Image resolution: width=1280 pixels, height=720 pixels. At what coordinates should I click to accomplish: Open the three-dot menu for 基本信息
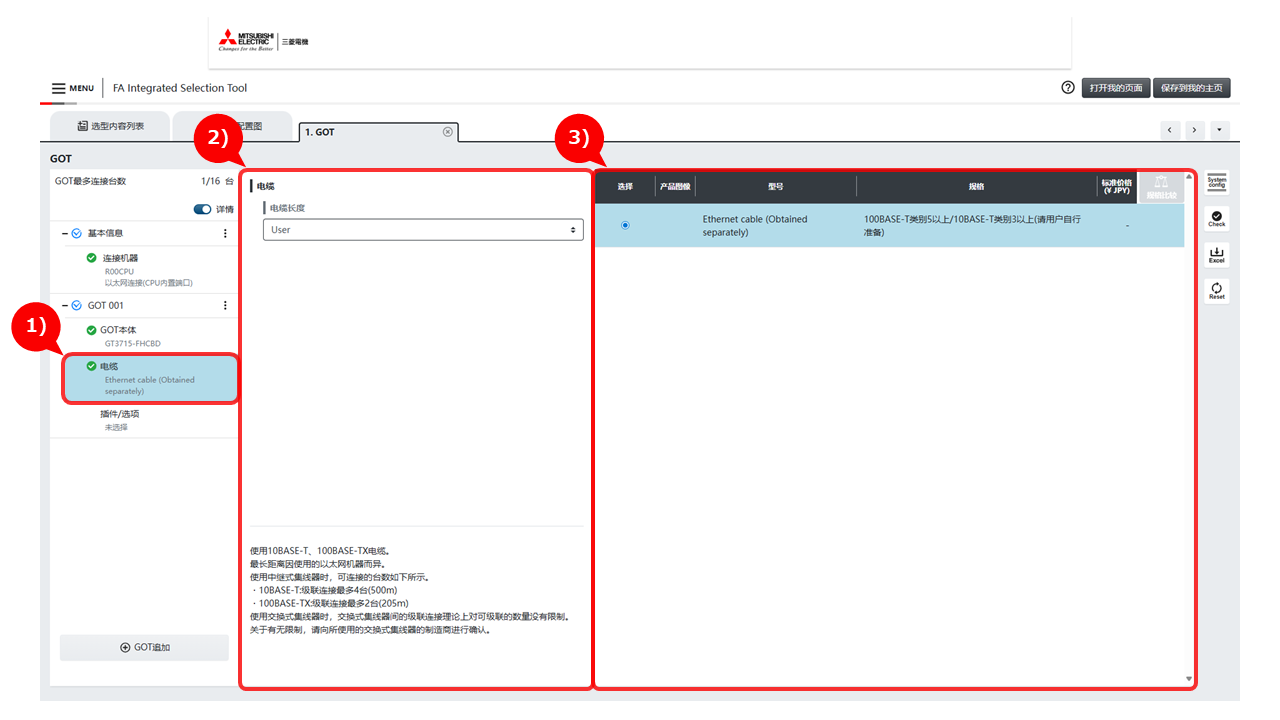pyautogui.click(x=225, y=233)
